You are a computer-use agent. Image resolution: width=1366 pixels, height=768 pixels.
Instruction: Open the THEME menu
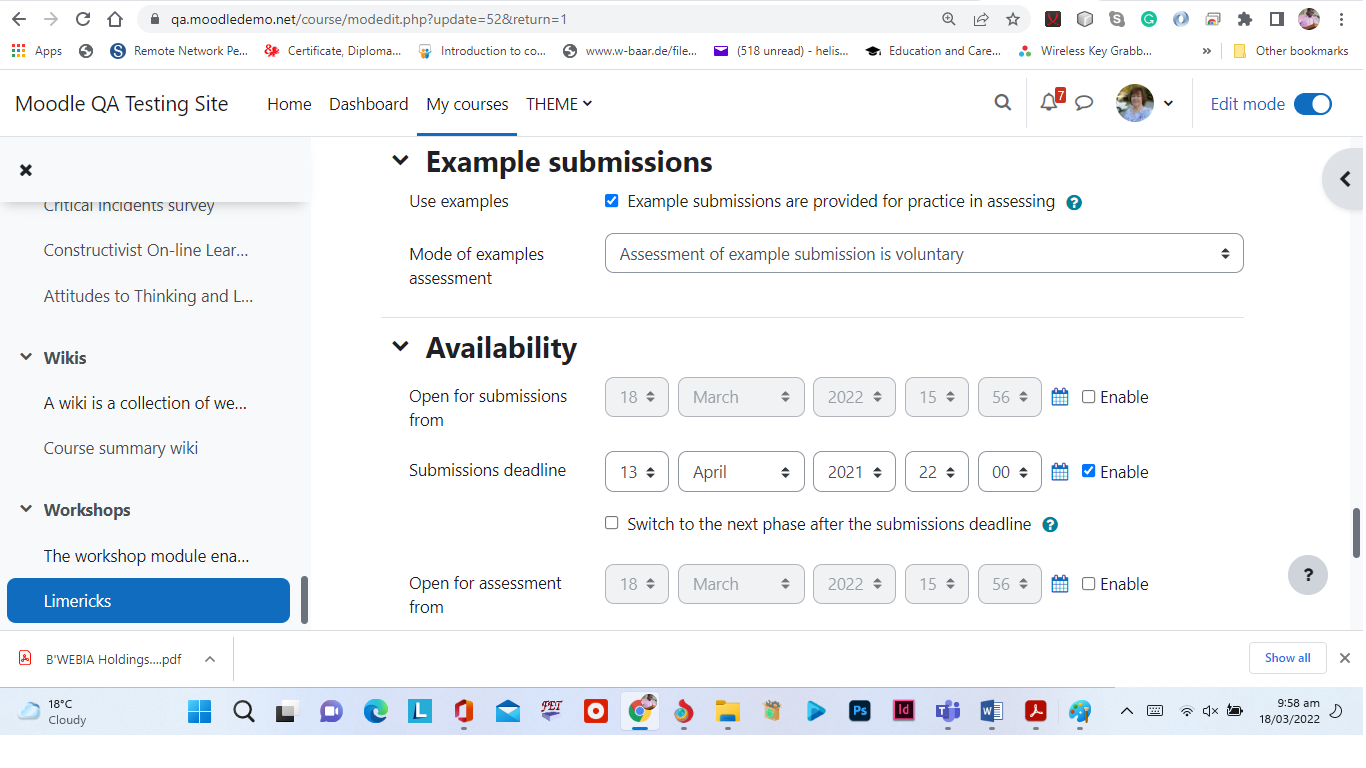point(559,104)
